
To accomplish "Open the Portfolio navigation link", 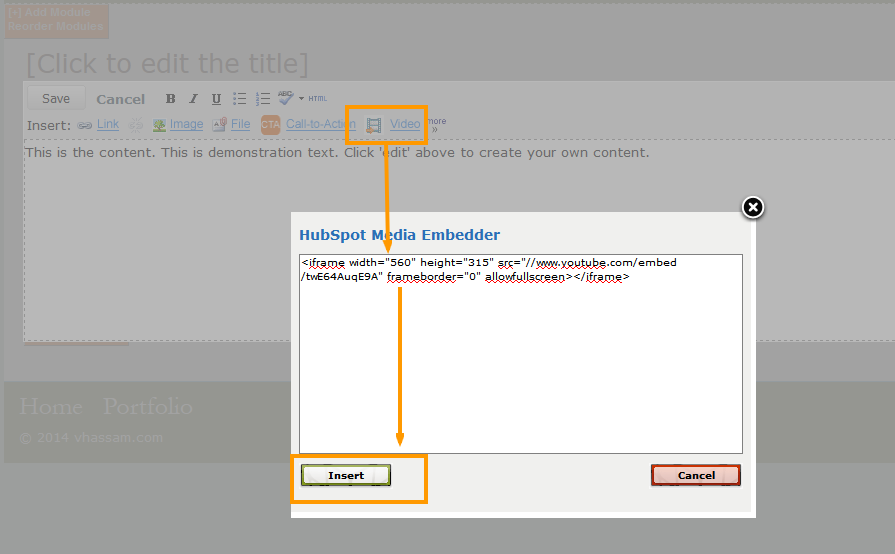I will (x=148, y=407).
